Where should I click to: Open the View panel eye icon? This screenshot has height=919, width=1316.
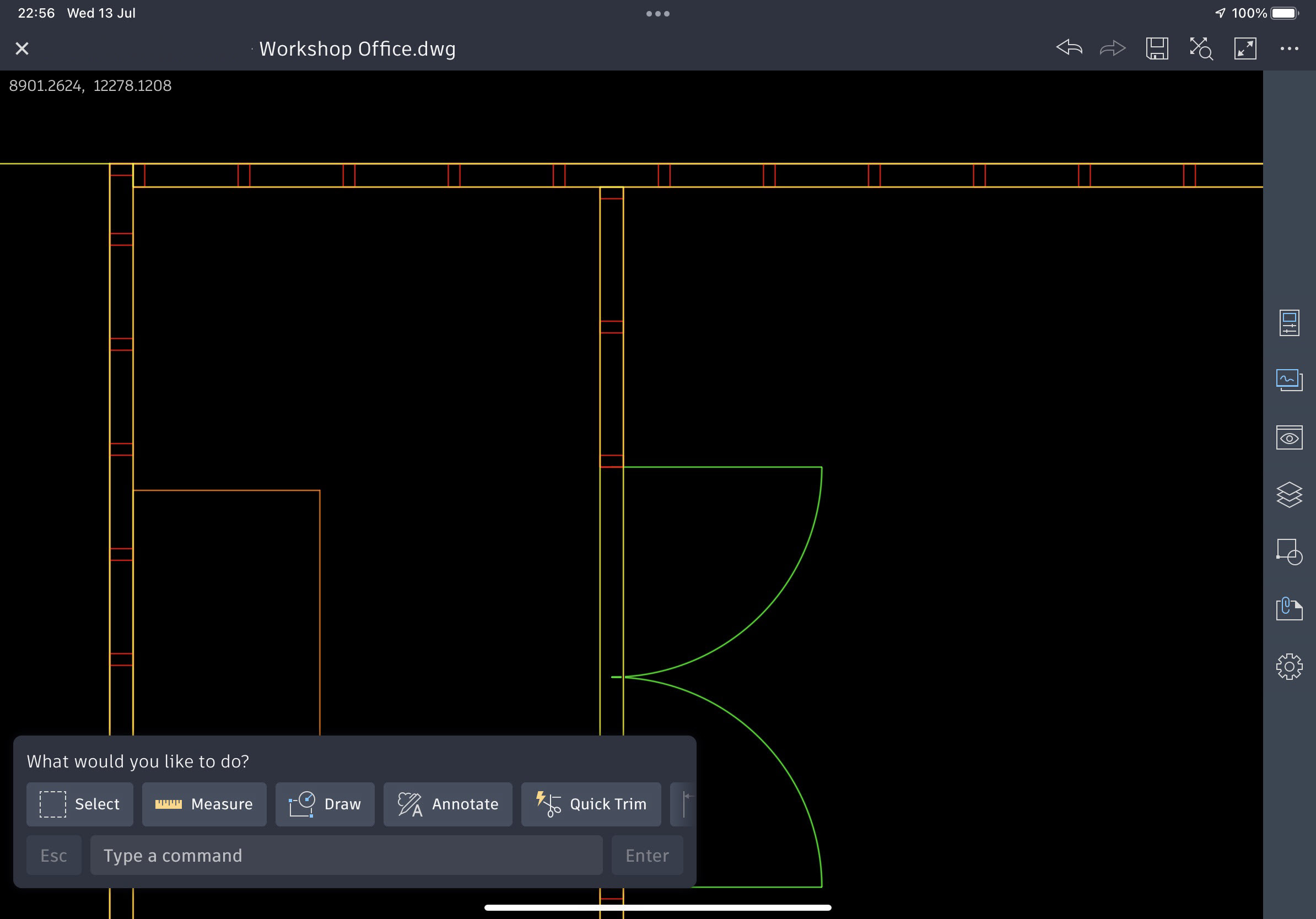coord(1289,437)
